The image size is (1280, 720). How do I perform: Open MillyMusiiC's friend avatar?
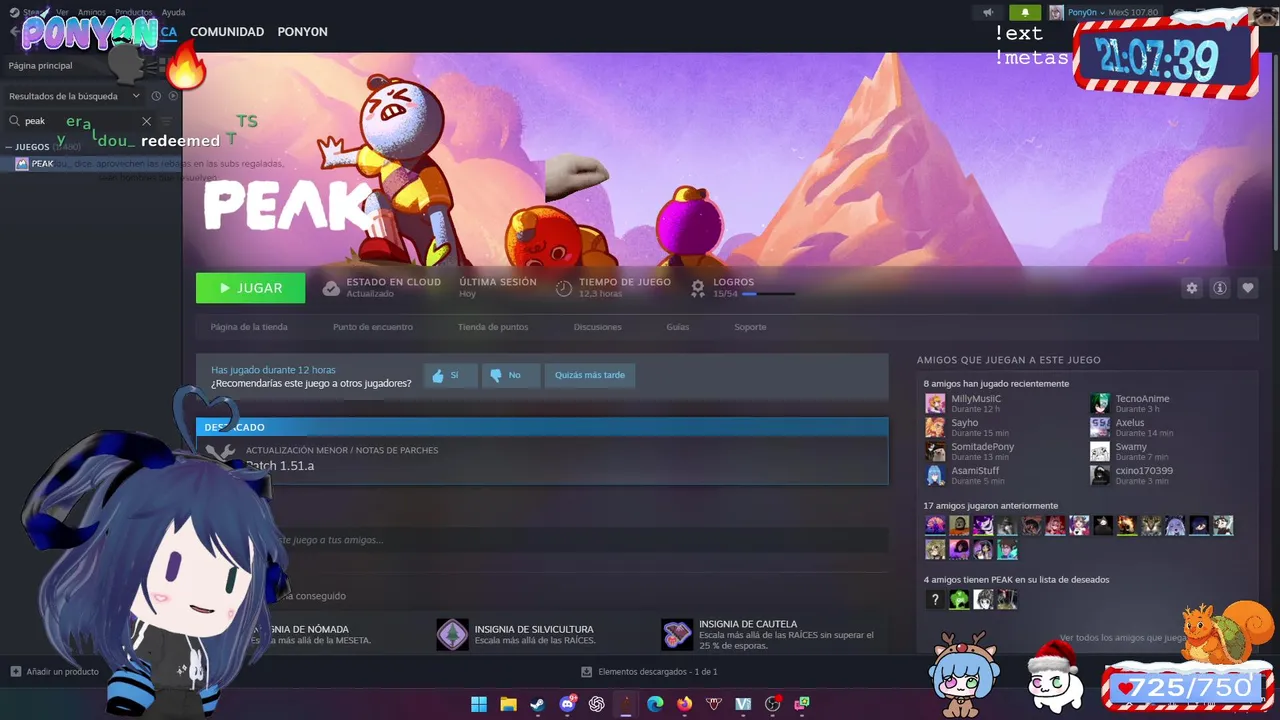pyautogui.click(x=935, y=404)
